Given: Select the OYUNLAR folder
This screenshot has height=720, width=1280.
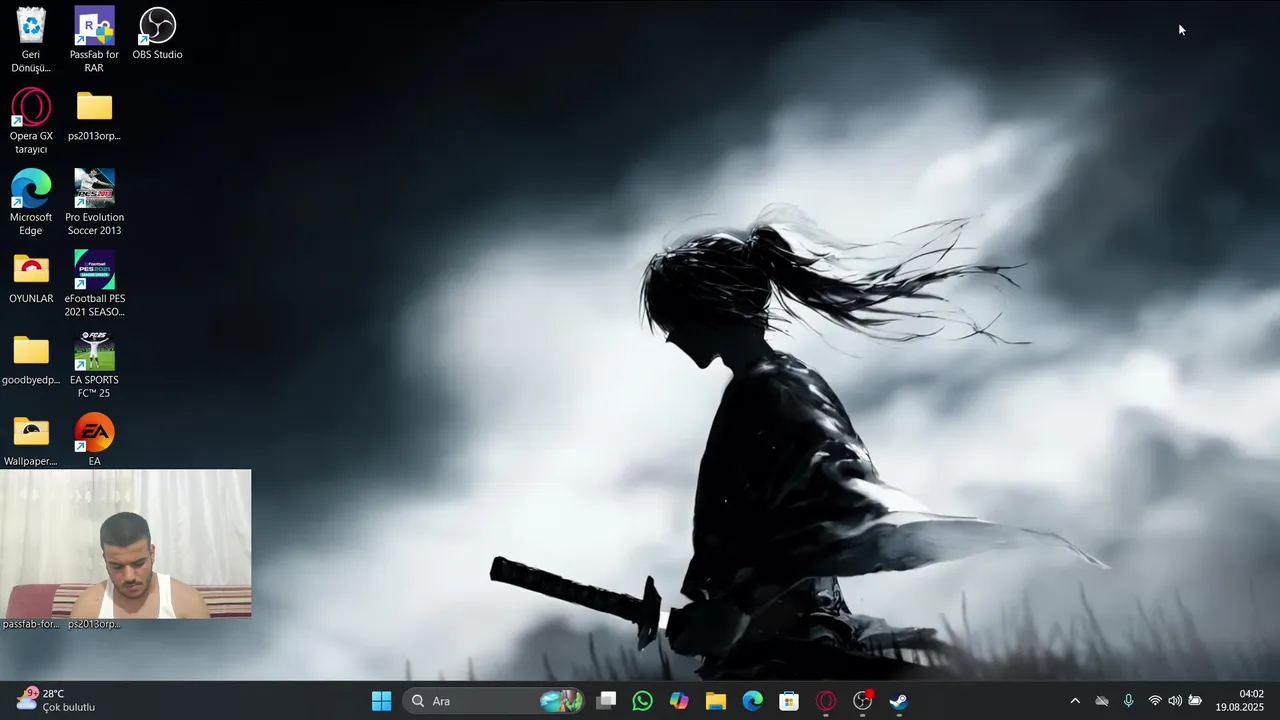Looking at the screenshot, I should [31, 278].
